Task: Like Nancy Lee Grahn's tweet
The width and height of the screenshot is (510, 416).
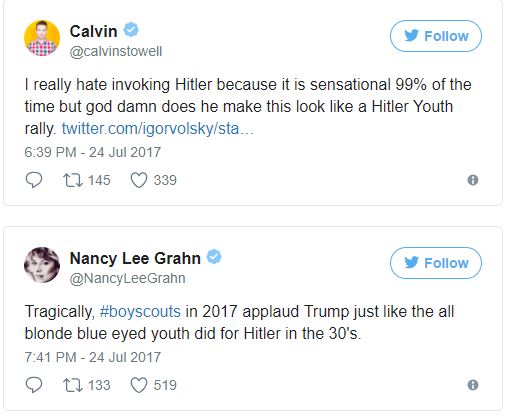Action: tap(139, 385)
